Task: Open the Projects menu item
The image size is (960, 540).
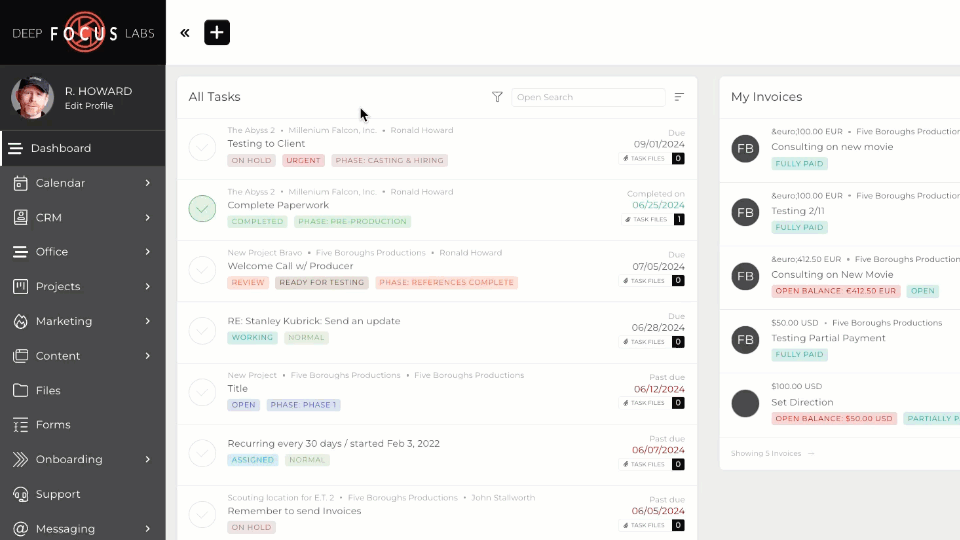Action: pos(83,287)
